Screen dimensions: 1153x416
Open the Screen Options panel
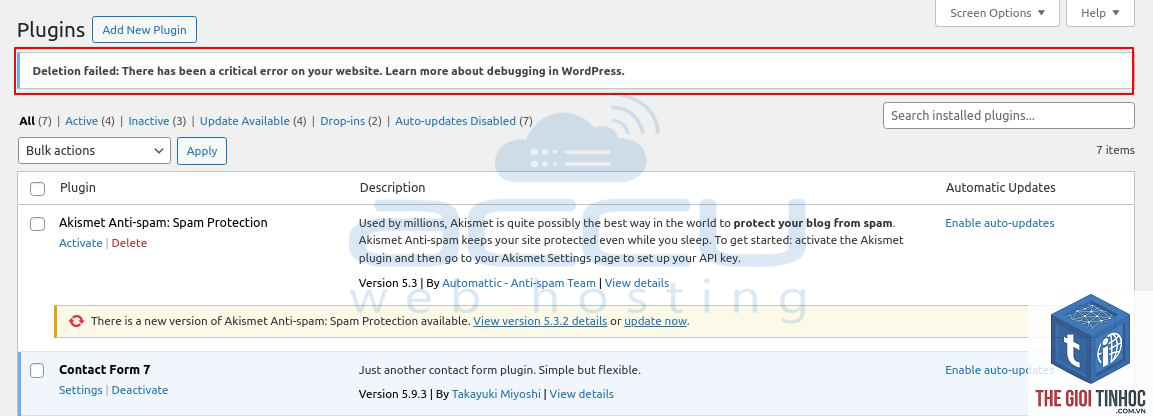click(997, 12)
